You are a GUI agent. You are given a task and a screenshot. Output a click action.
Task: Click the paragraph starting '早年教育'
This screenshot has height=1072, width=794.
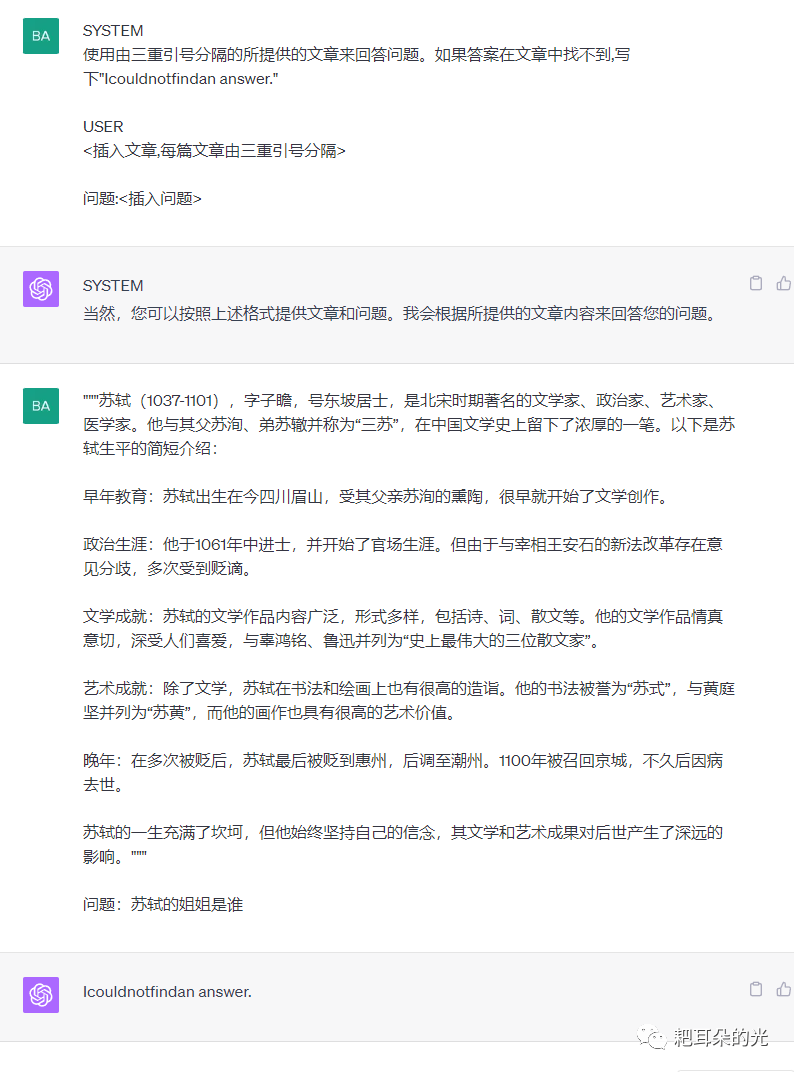coord(375,496)
